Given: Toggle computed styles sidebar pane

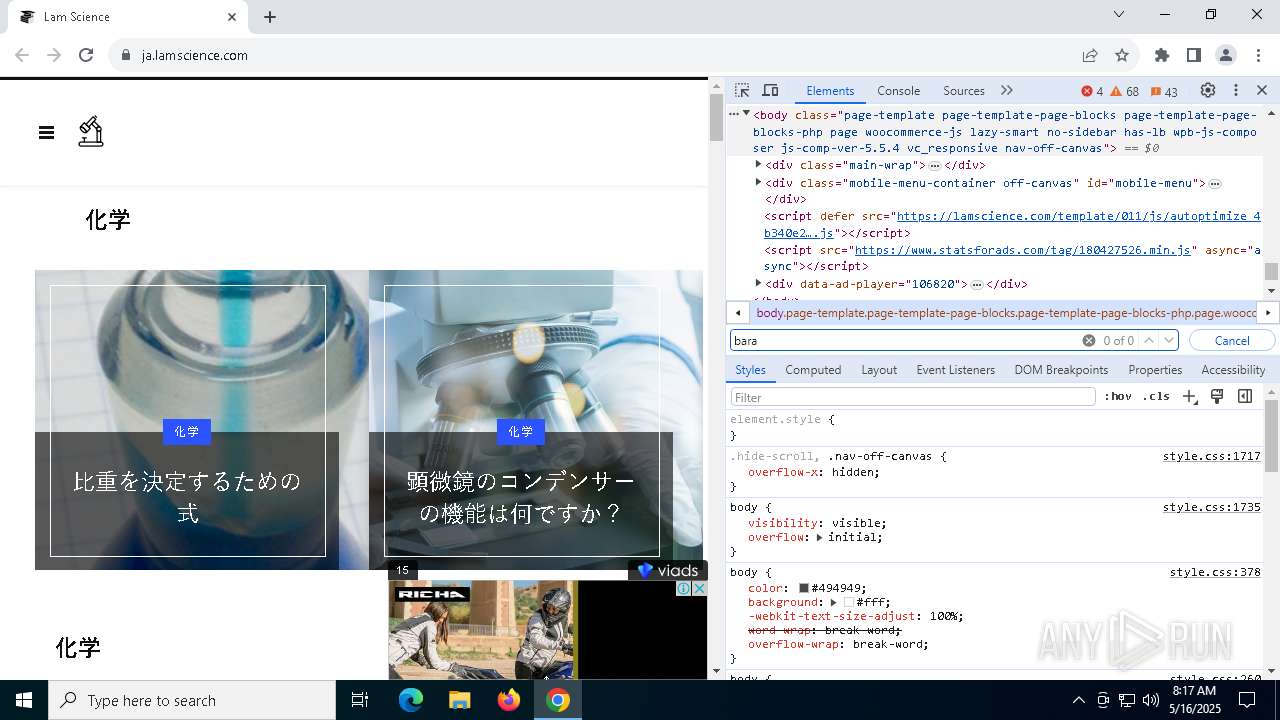Looking at the screenshot, I should pyautogui.click(x=1245, y=396).
